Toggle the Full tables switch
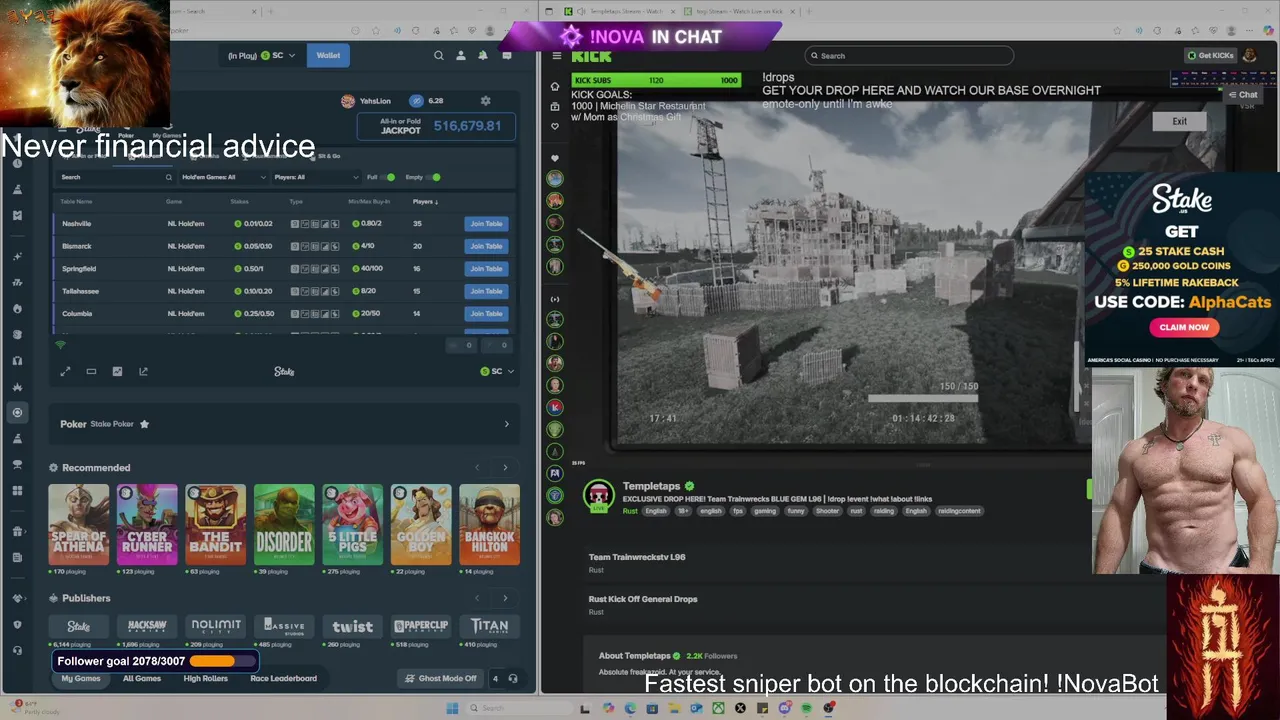This screenshot has width=1280, height=720. [x=390, y=177]
